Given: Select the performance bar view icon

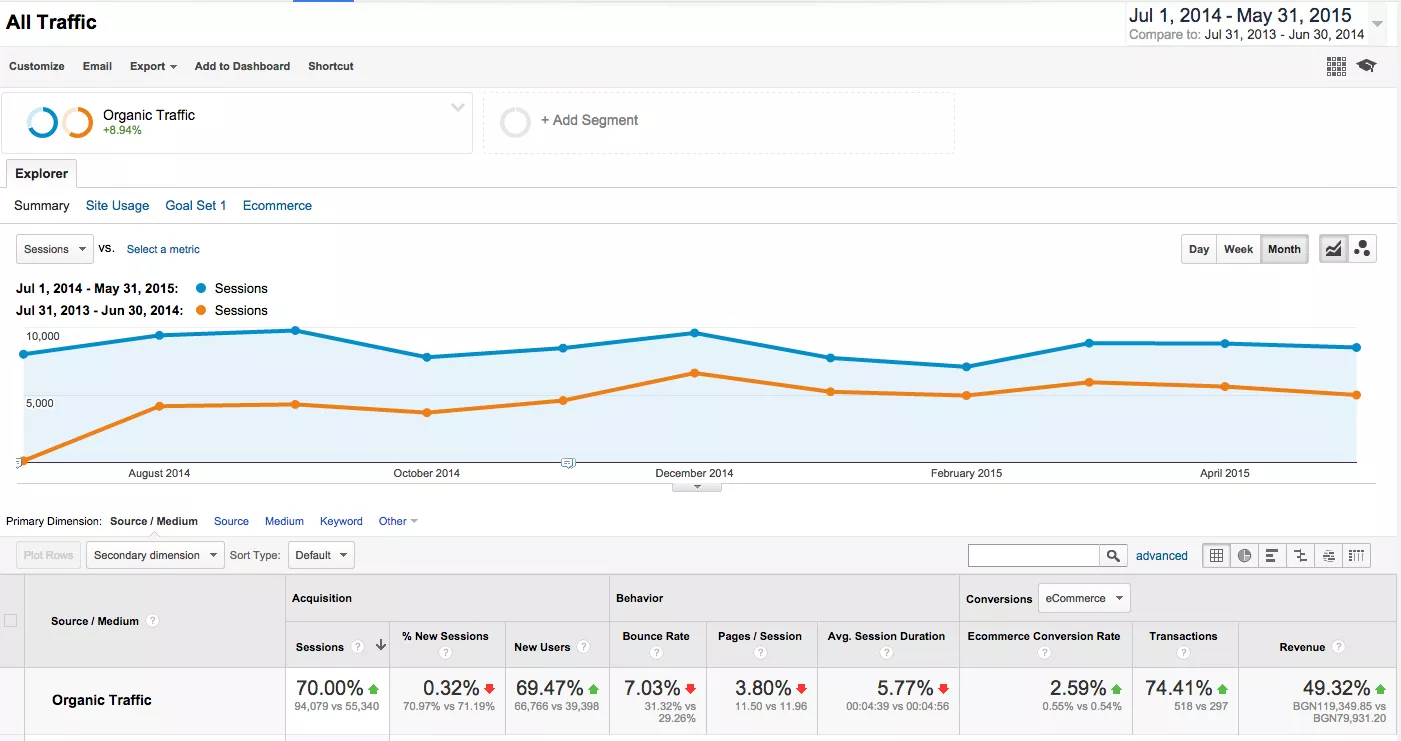Looking at the screenshot, I should pyautogui.click(x=1272, y=555).
